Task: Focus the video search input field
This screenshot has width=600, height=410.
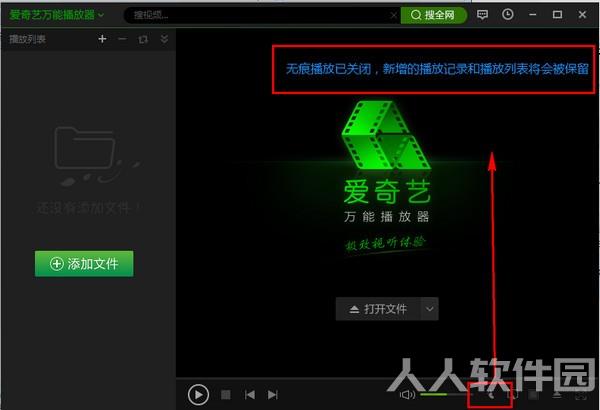Action: coord(260,15)
